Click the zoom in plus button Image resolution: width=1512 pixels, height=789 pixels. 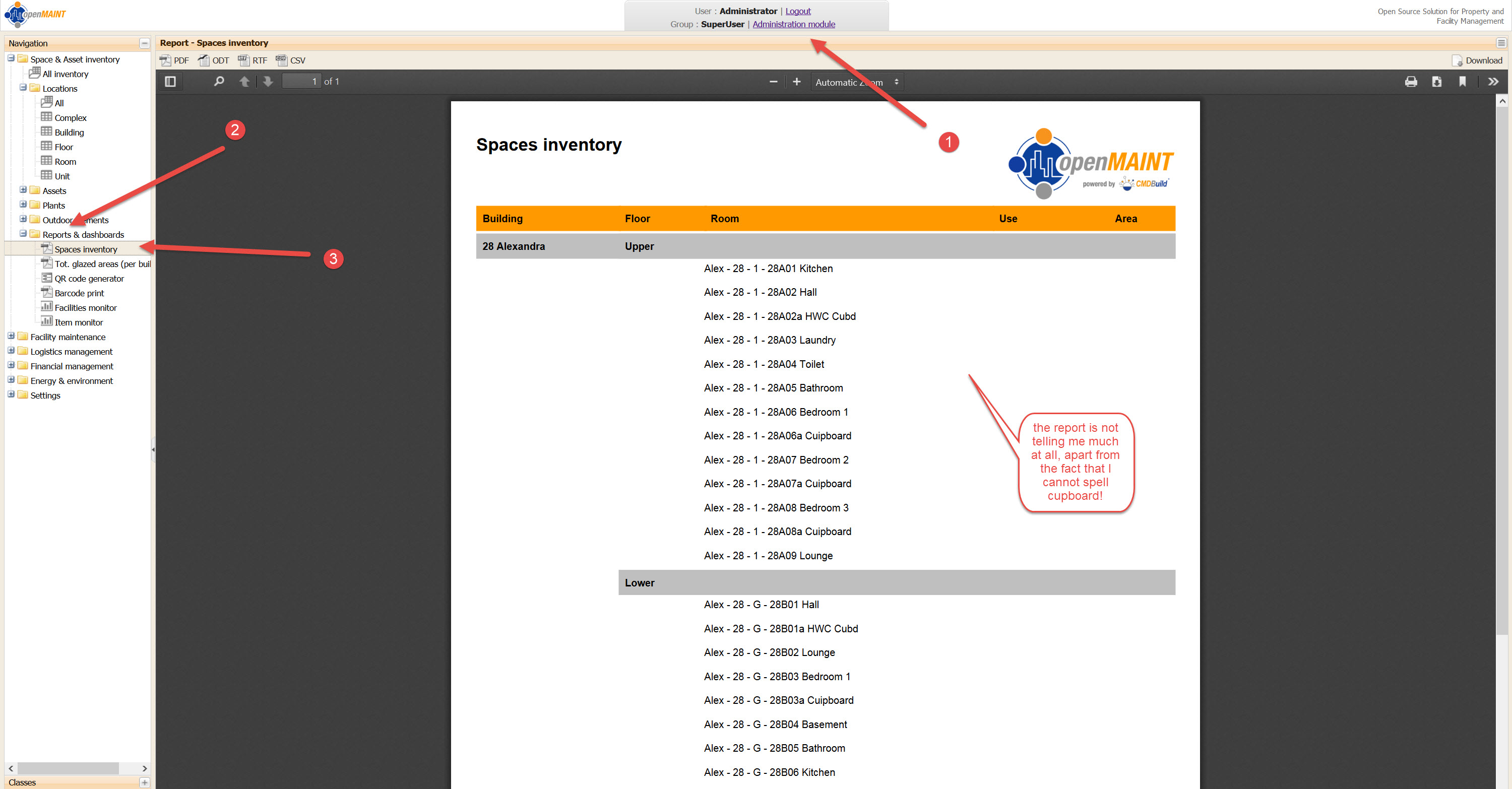(796, 82)
